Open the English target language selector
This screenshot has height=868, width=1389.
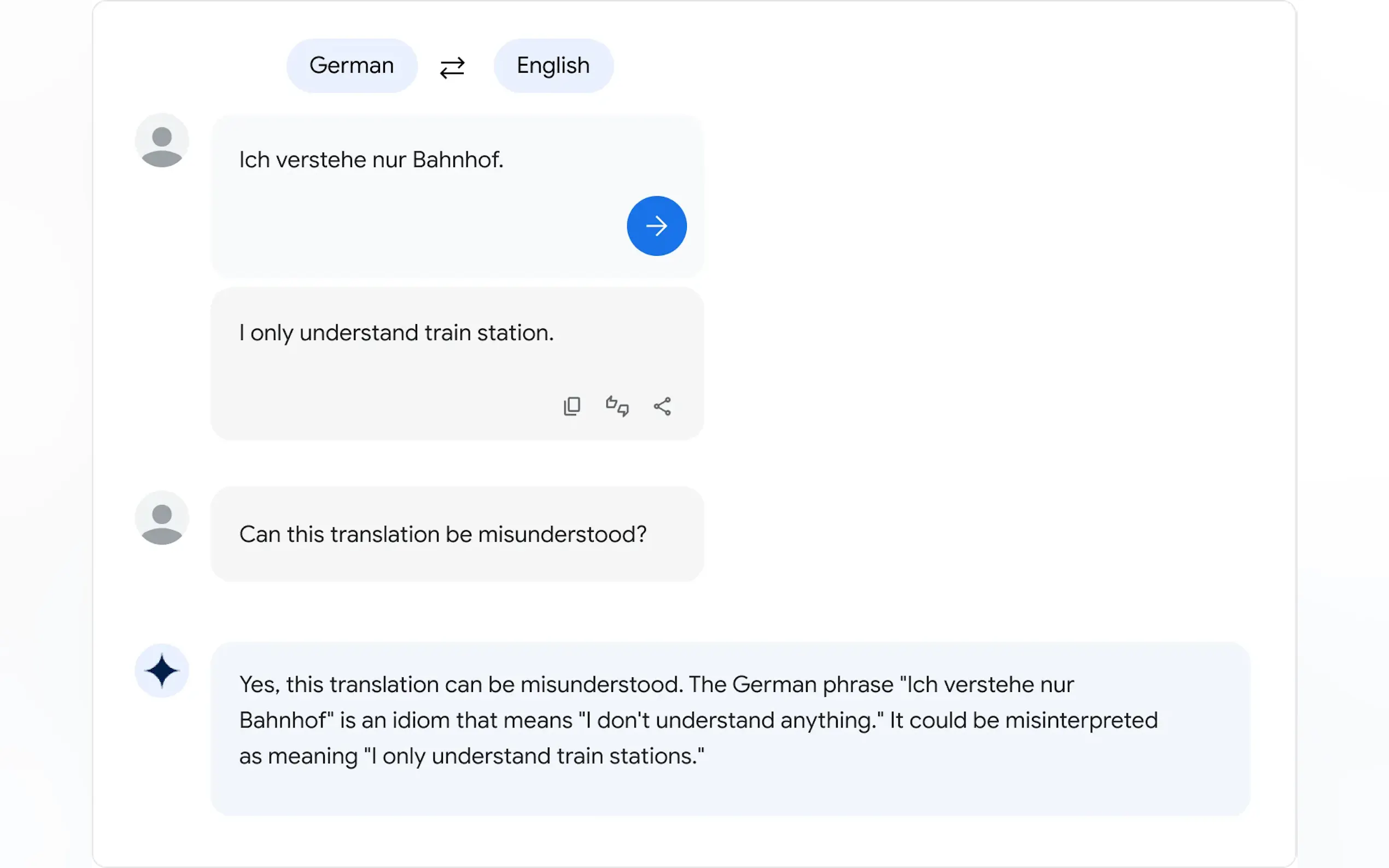click(x=553, y=66)
